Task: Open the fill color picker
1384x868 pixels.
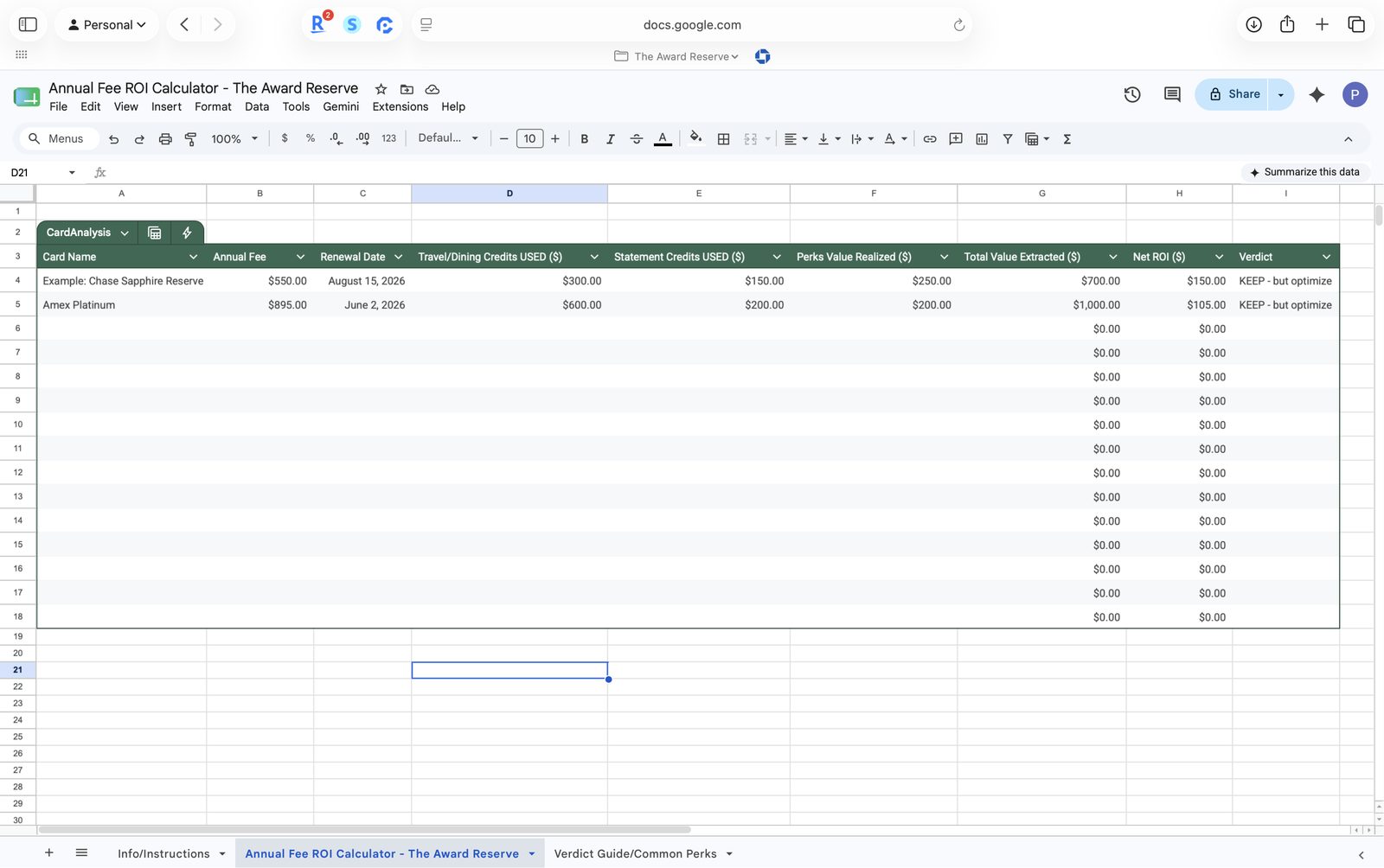Action: pyautogui.click(x=696, y=138)
